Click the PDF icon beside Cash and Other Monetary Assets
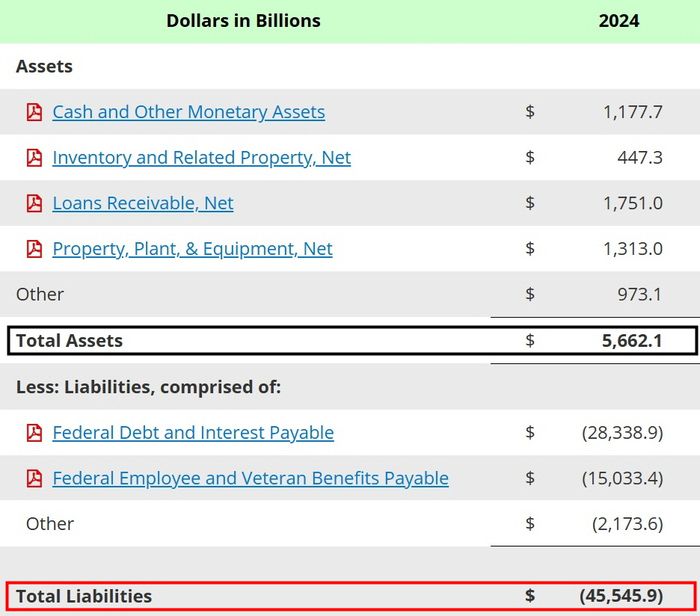 pos(34,112)
